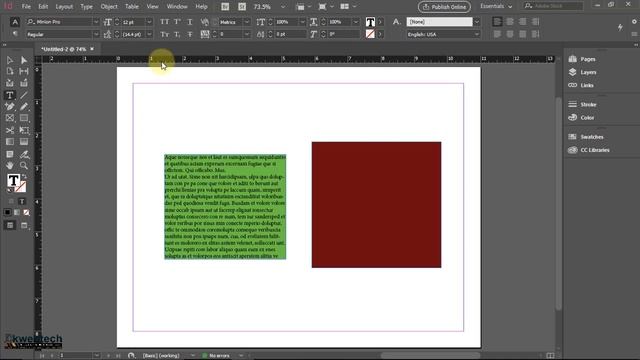Select the Direct Selection tool

point(24,60)
